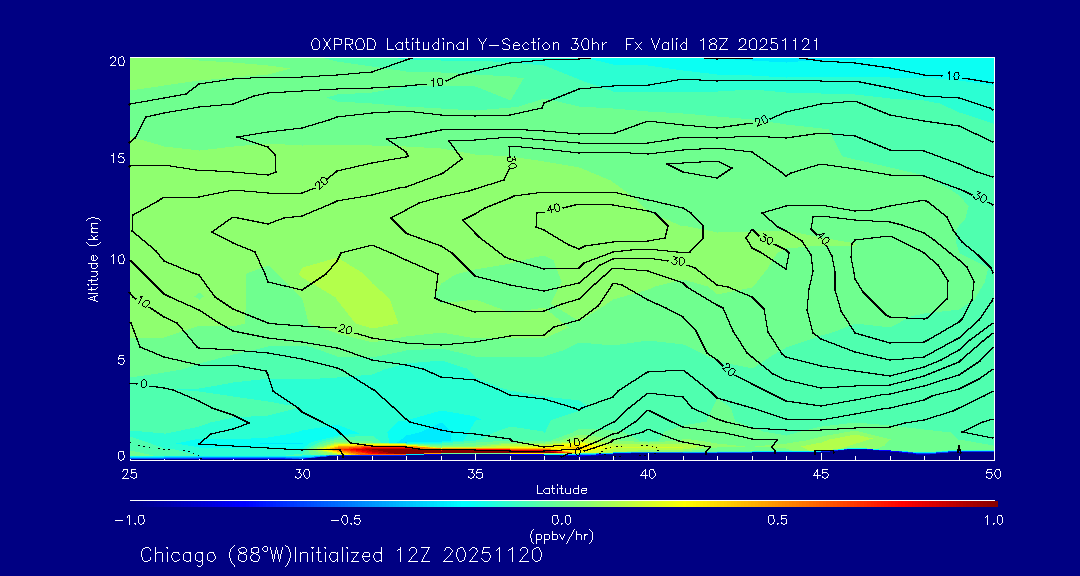Screen dimensions: 1080x576
Task: Click the Chicago (88°W) Initialized footer text
Action: pos(341,555)
